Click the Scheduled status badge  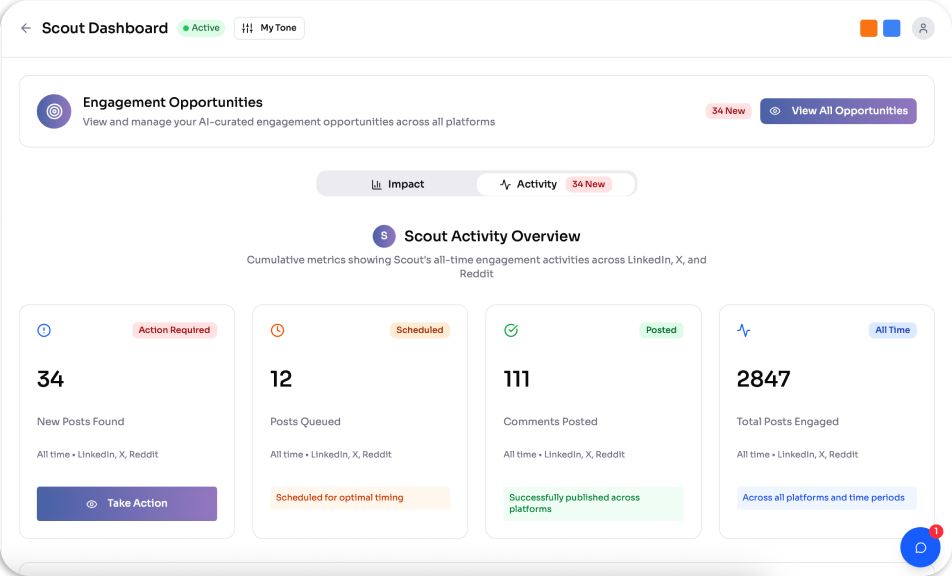(x=419, y=330)
